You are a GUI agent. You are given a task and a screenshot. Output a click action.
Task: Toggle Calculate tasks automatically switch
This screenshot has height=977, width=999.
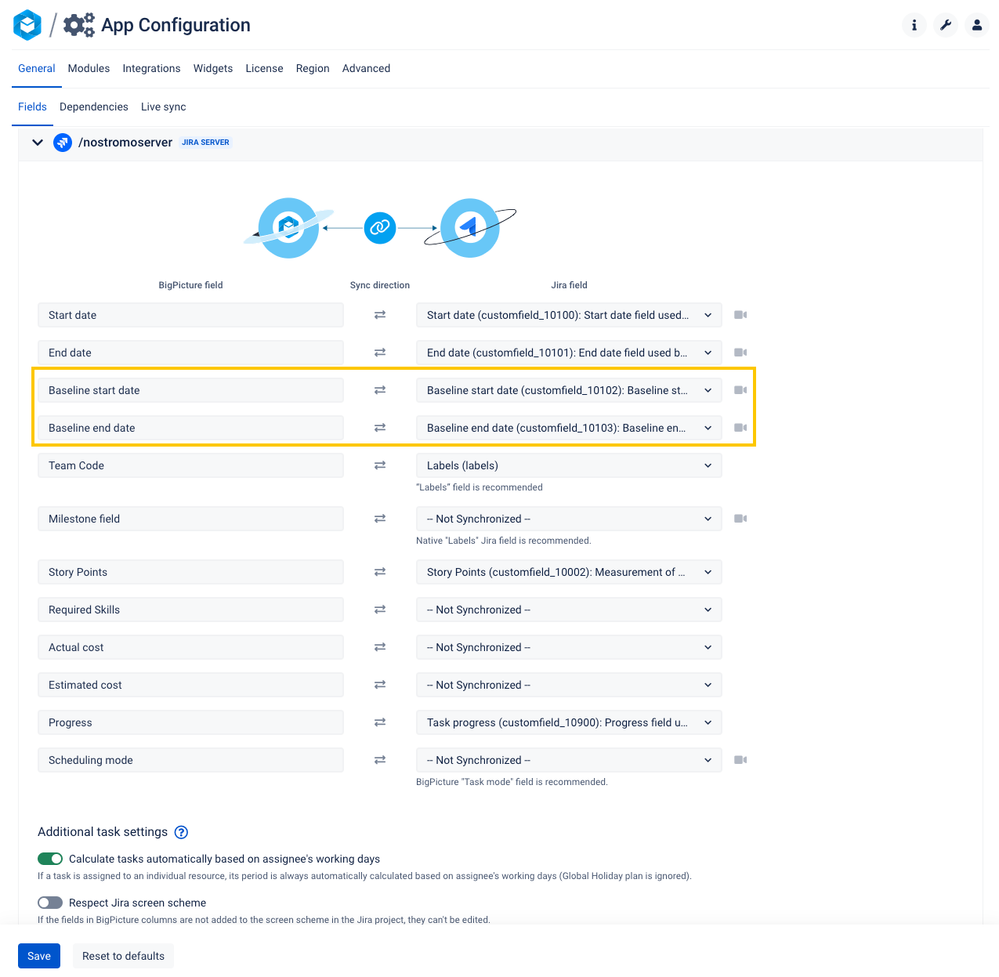coord(50,858)
